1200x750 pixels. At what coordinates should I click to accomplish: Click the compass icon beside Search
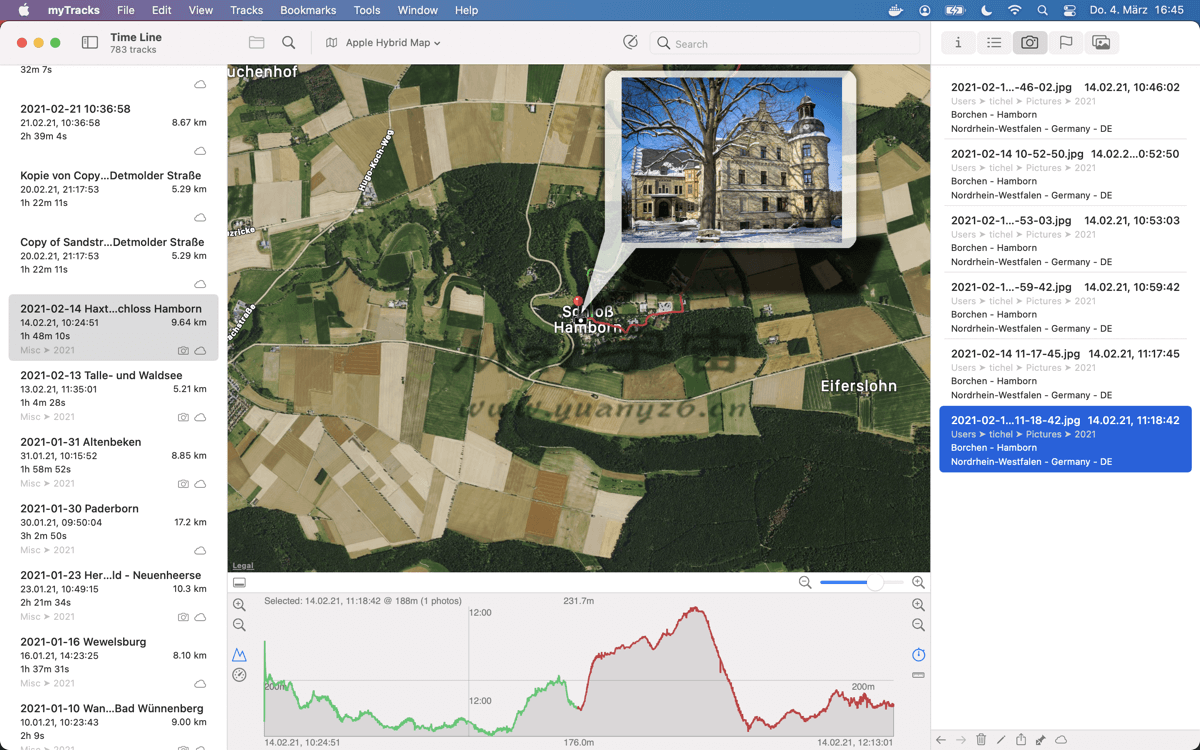[630, 43]
